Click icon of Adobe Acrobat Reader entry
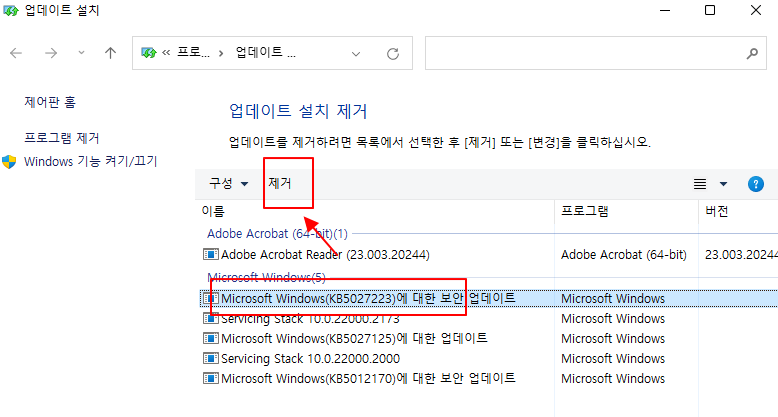 pyautogui.click(x=211, y=255)
